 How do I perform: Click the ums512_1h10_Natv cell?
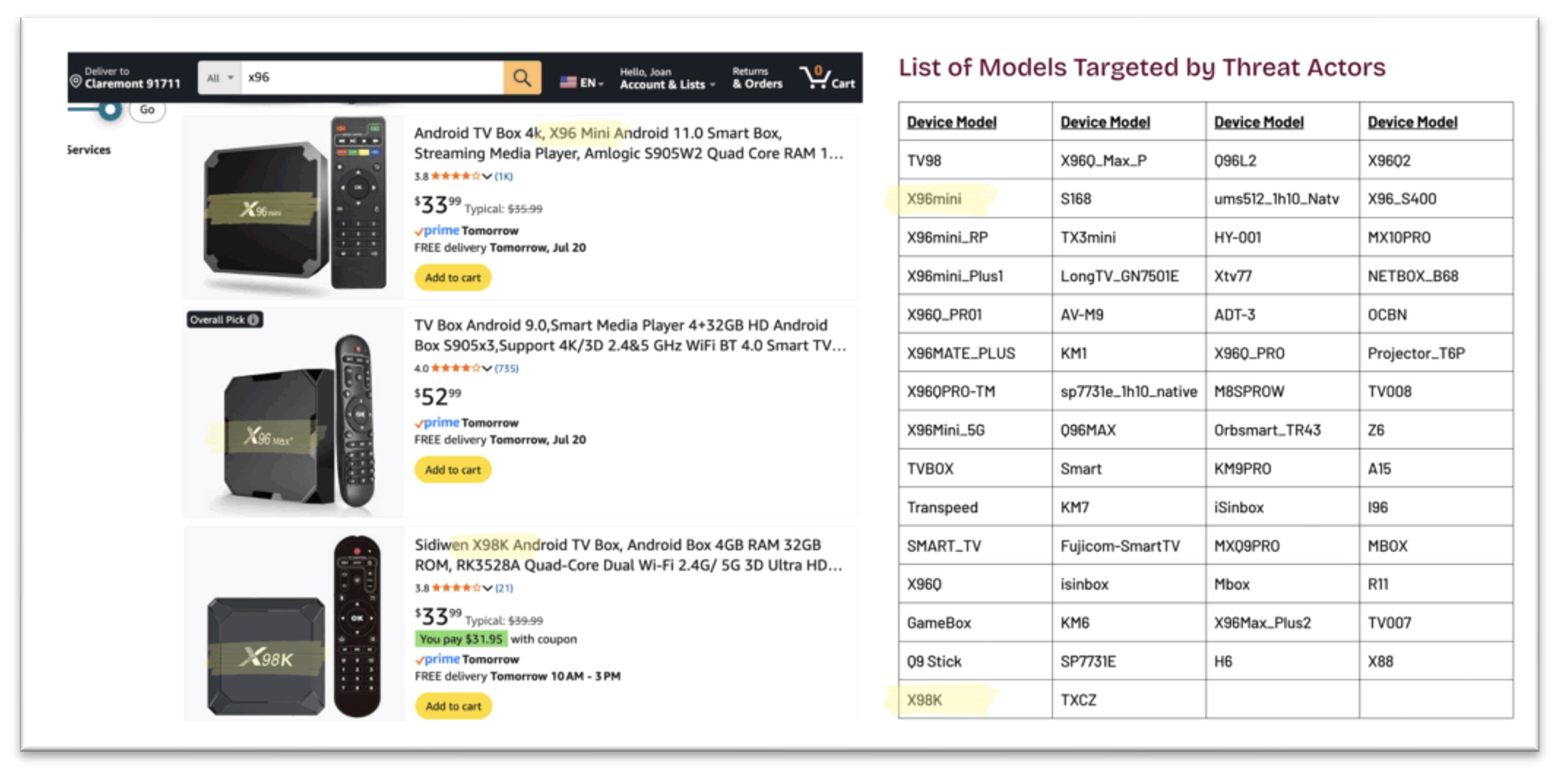(1283, 198)
